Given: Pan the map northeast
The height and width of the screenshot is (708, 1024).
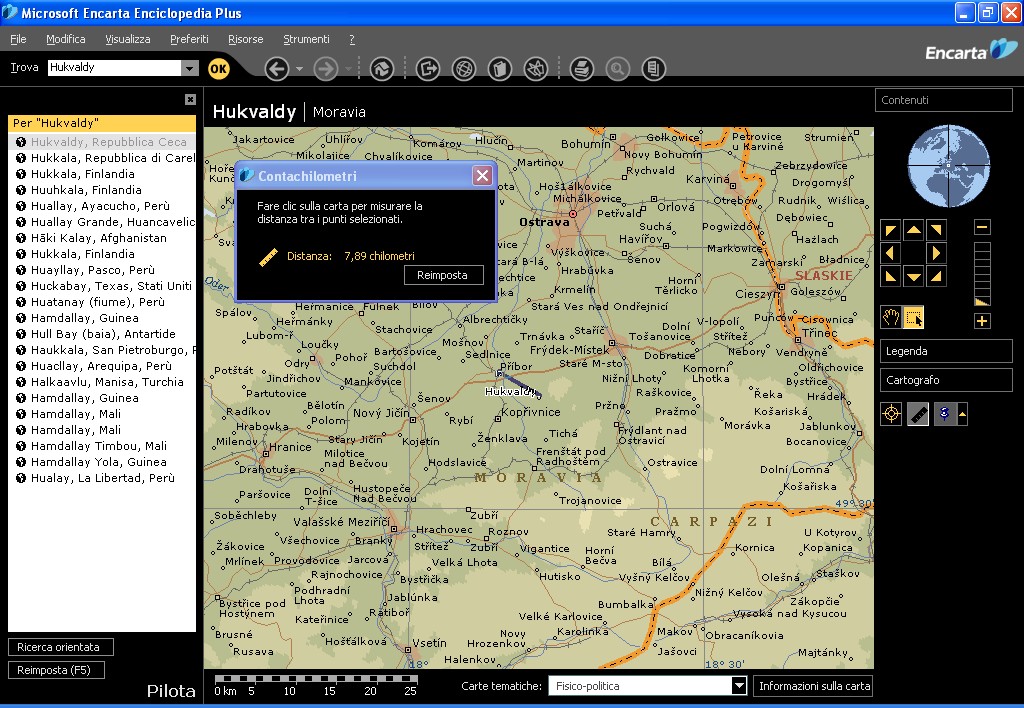Looking at the screenshot, I should (936, 230).
